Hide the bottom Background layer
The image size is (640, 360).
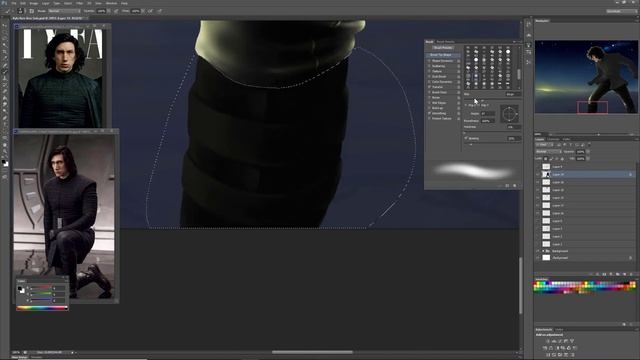point(538,258)
